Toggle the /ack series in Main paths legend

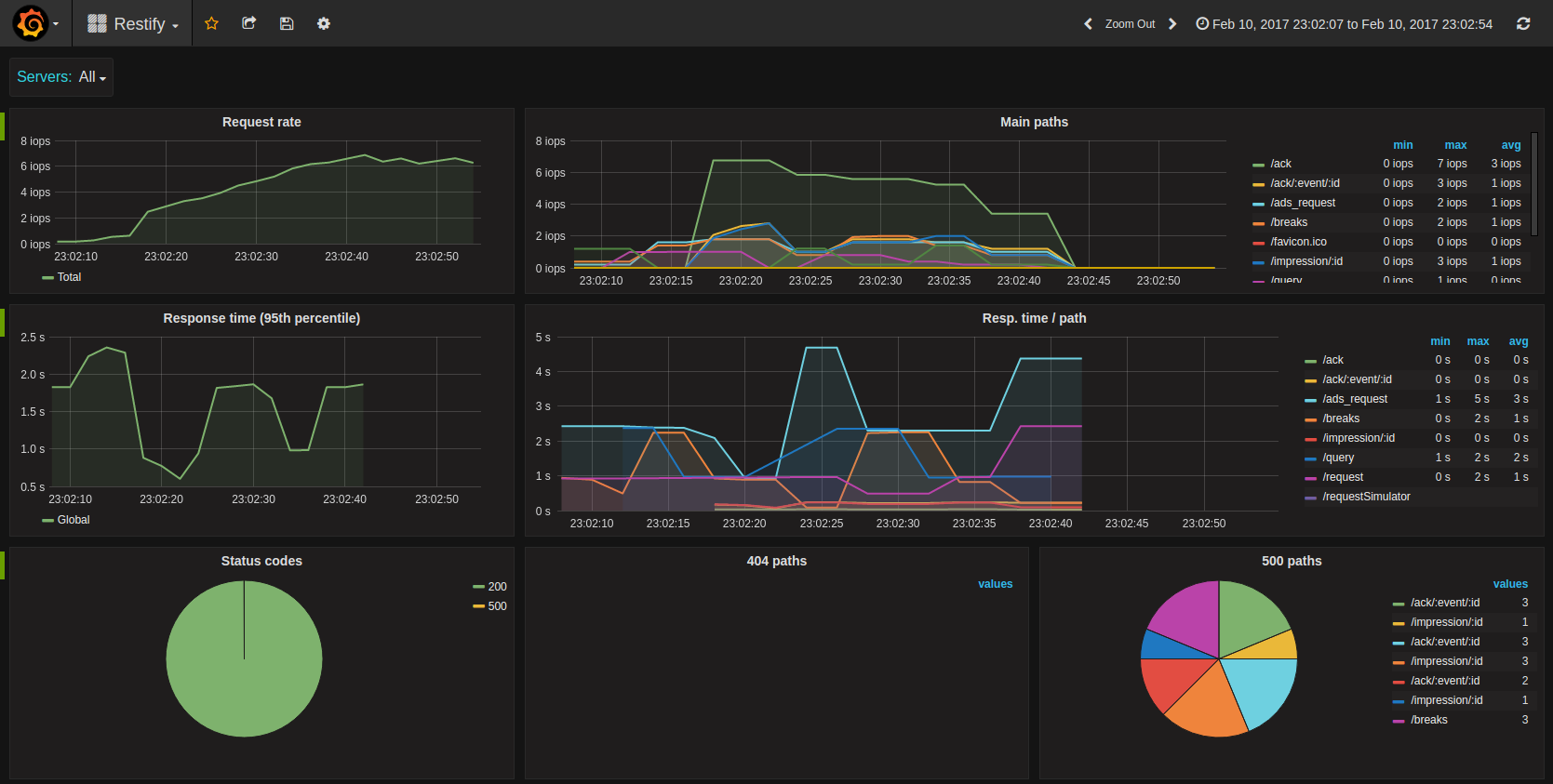[x=1280, y=164]
